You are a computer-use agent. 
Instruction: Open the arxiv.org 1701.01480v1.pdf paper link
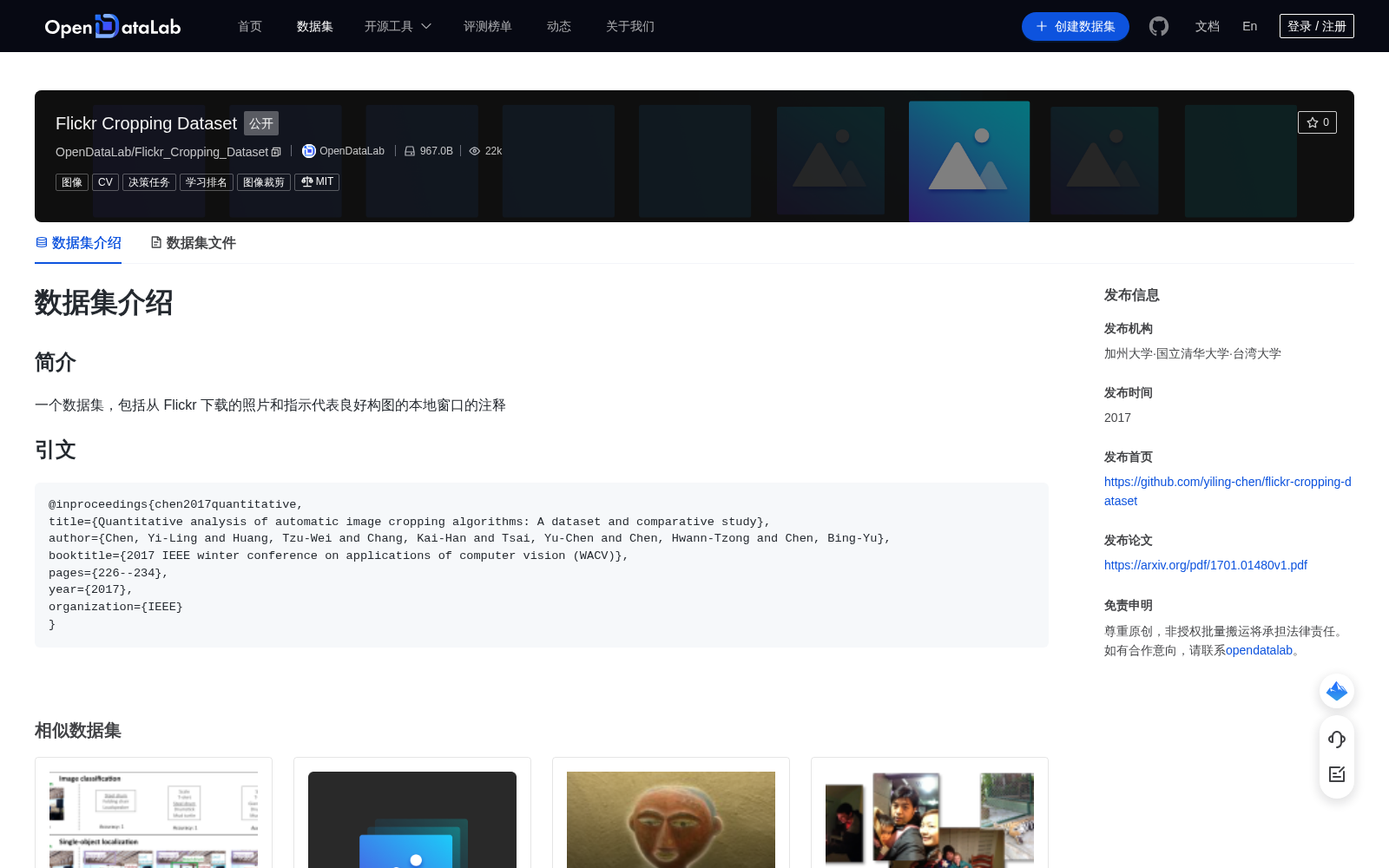[x=1206, y=565]
